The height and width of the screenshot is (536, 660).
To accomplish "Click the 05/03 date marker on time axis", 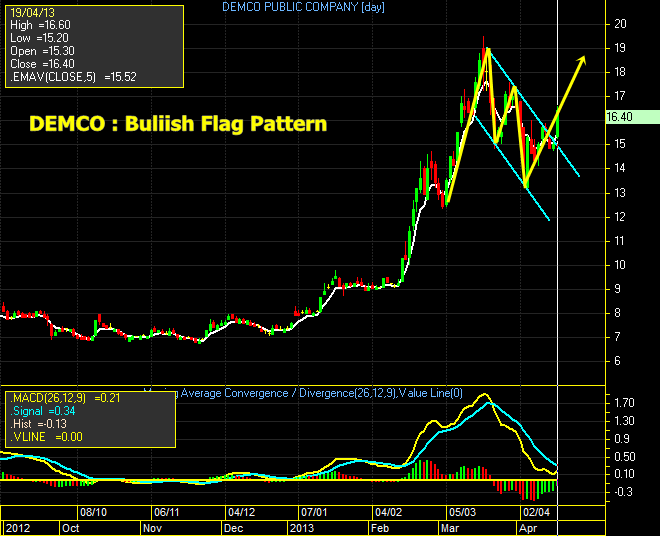I will (x=462, y=512).
